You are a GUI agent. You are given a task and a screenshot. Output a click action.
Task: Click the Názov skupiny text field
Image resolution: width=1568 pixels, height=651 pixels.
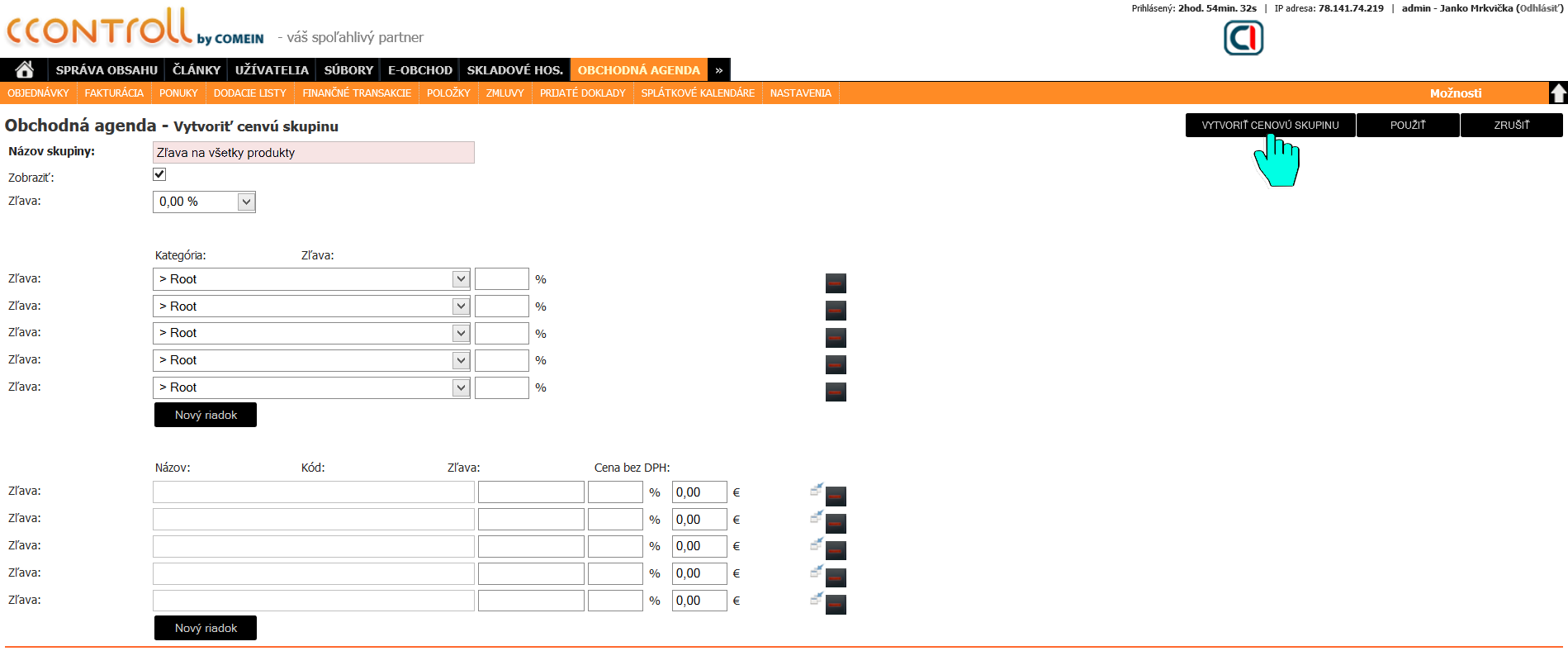point(313,153)
